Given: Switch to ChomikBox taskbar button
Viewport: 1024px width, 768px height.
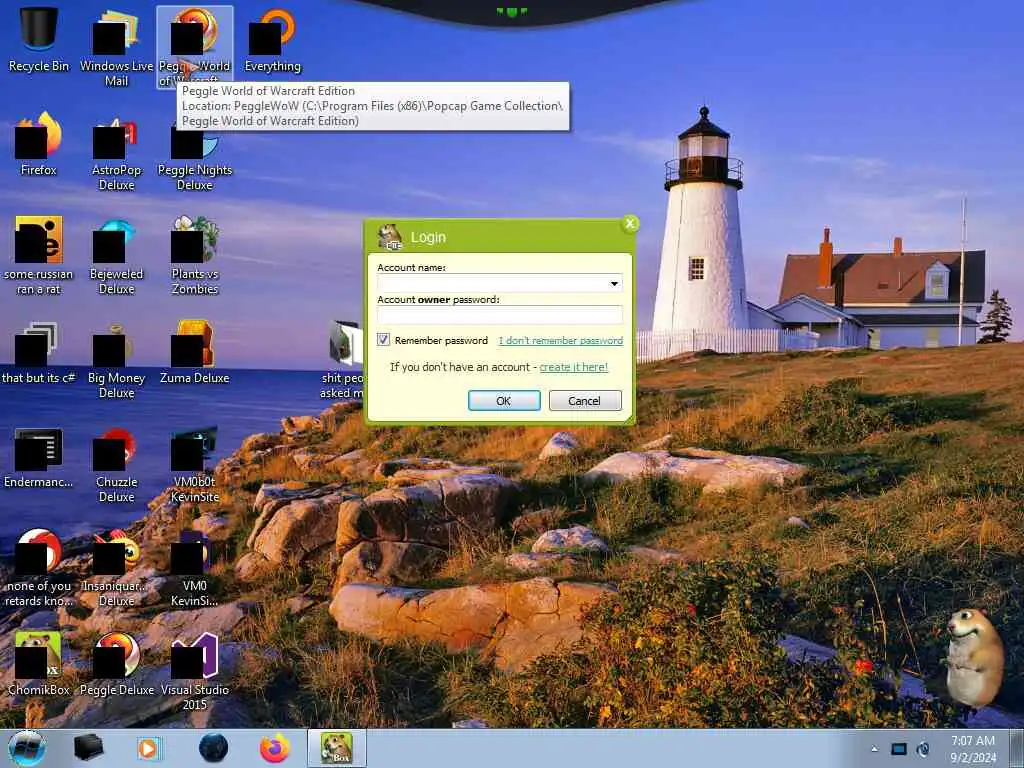Looking at the screenshot, I should click(x=337, y=748).
